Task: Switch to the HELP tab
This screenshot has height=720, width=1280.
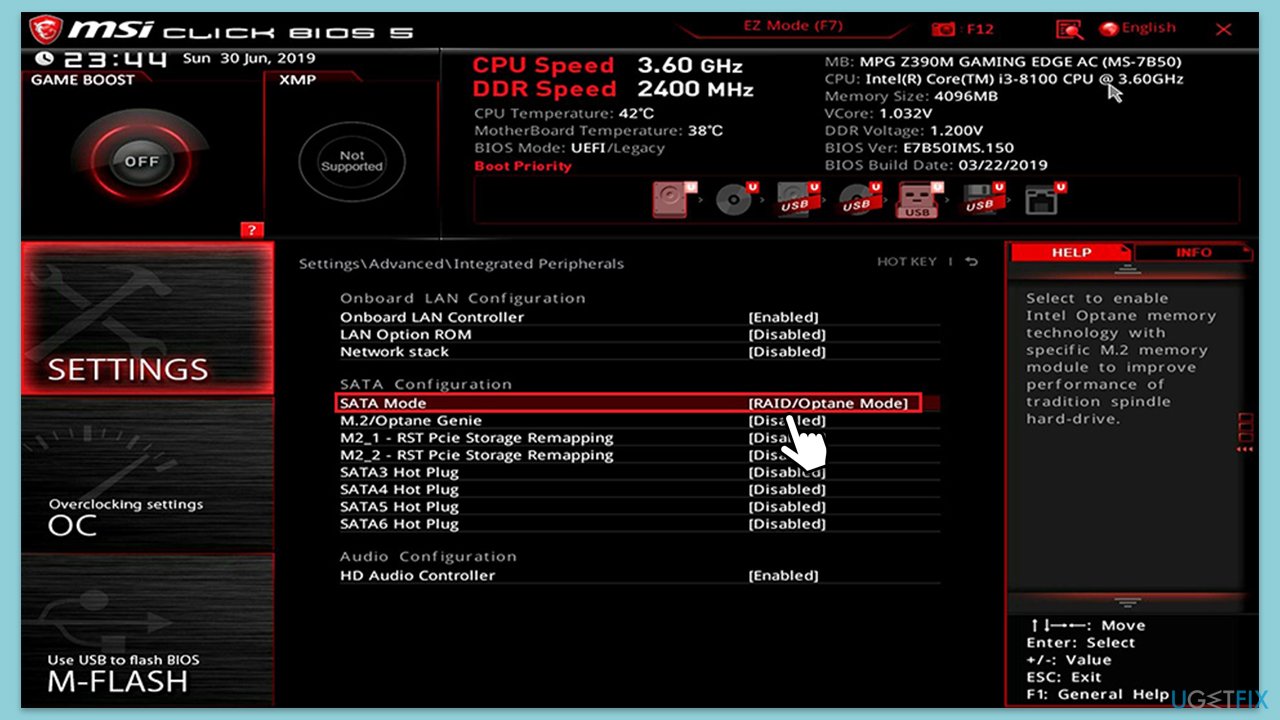Action: pos(1071,253)
